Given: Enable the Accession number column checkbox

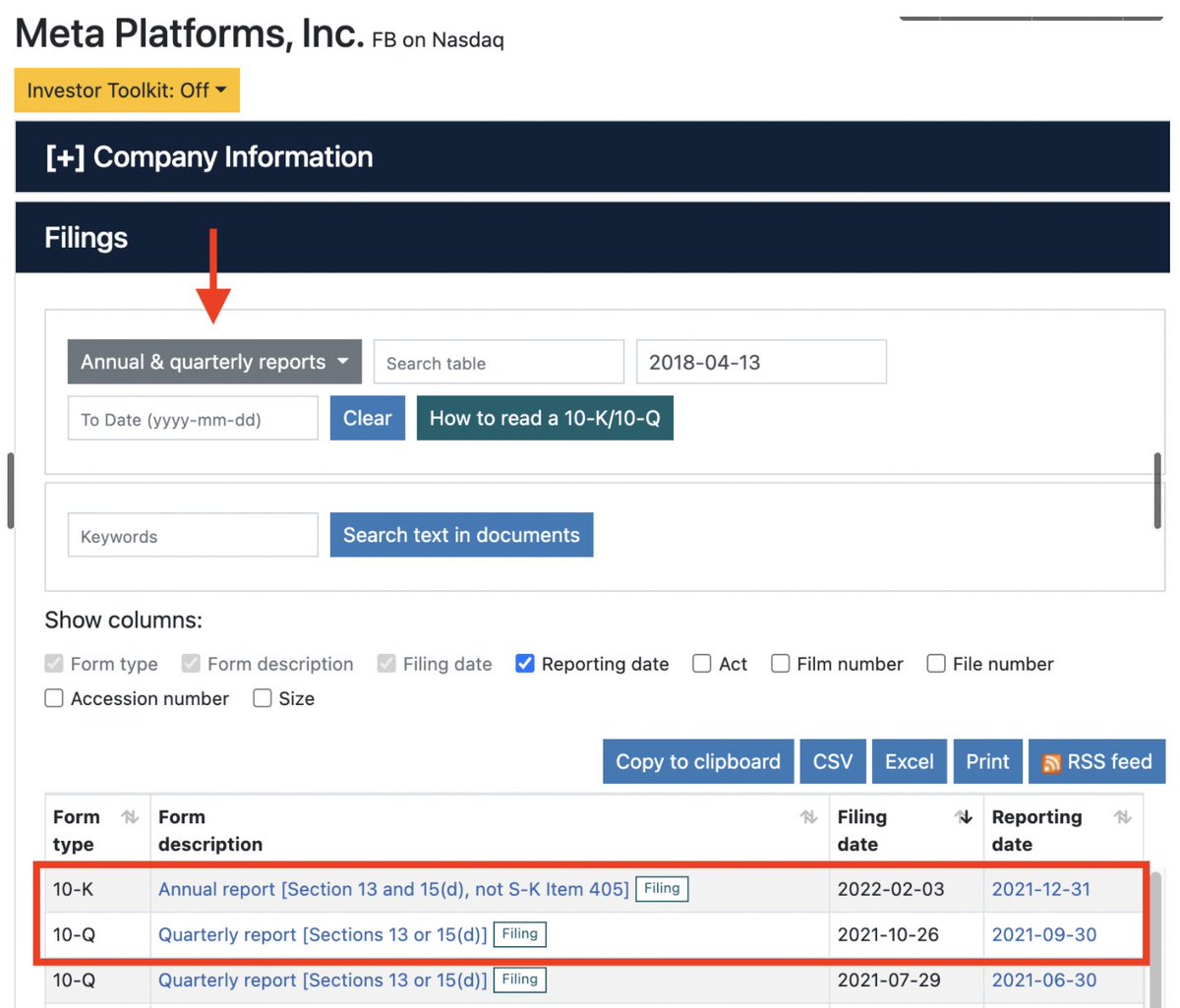Looking at the screenshot, I should (54, 698).
